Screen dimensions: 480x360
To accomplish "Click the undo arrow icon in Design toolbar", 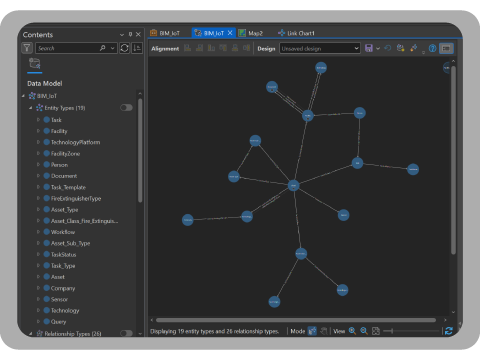I will click(387, 48).
